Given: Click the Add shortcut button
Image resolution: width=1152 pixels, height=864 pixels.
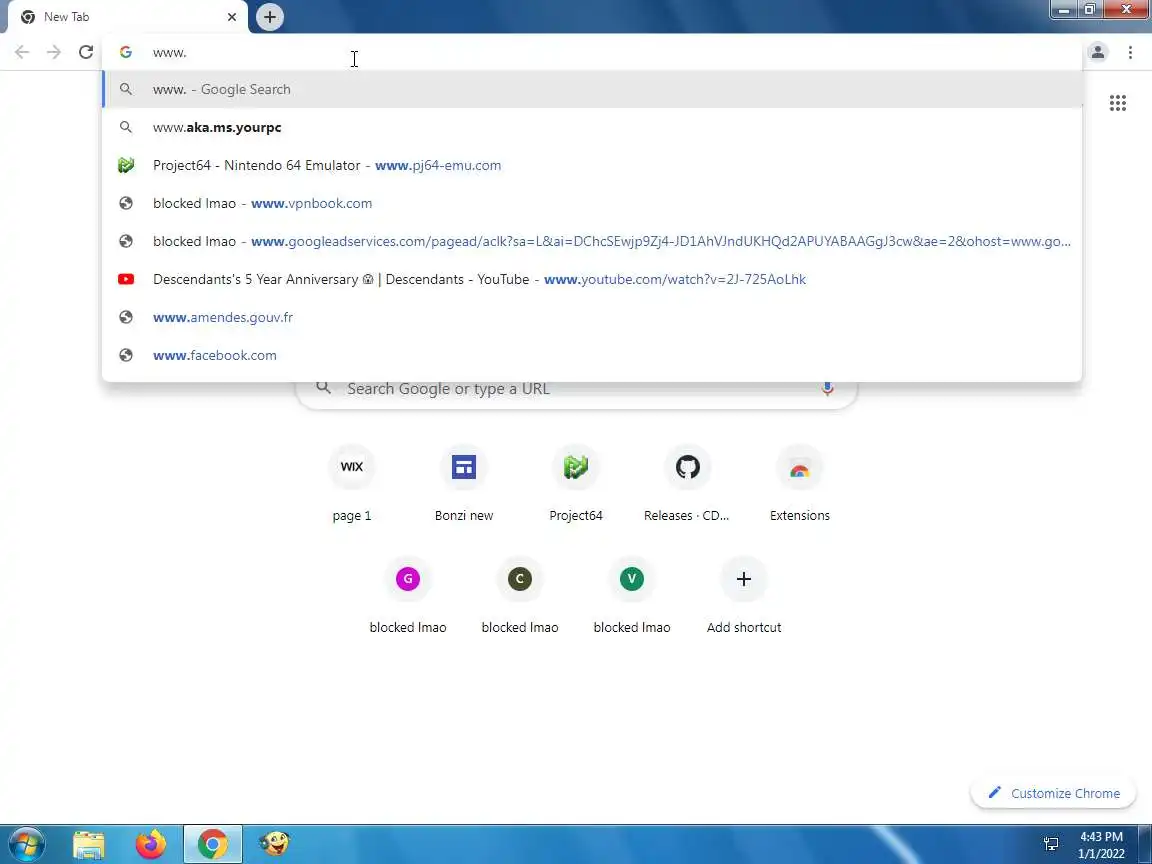Looking at the screenshot, I should 744,594.
